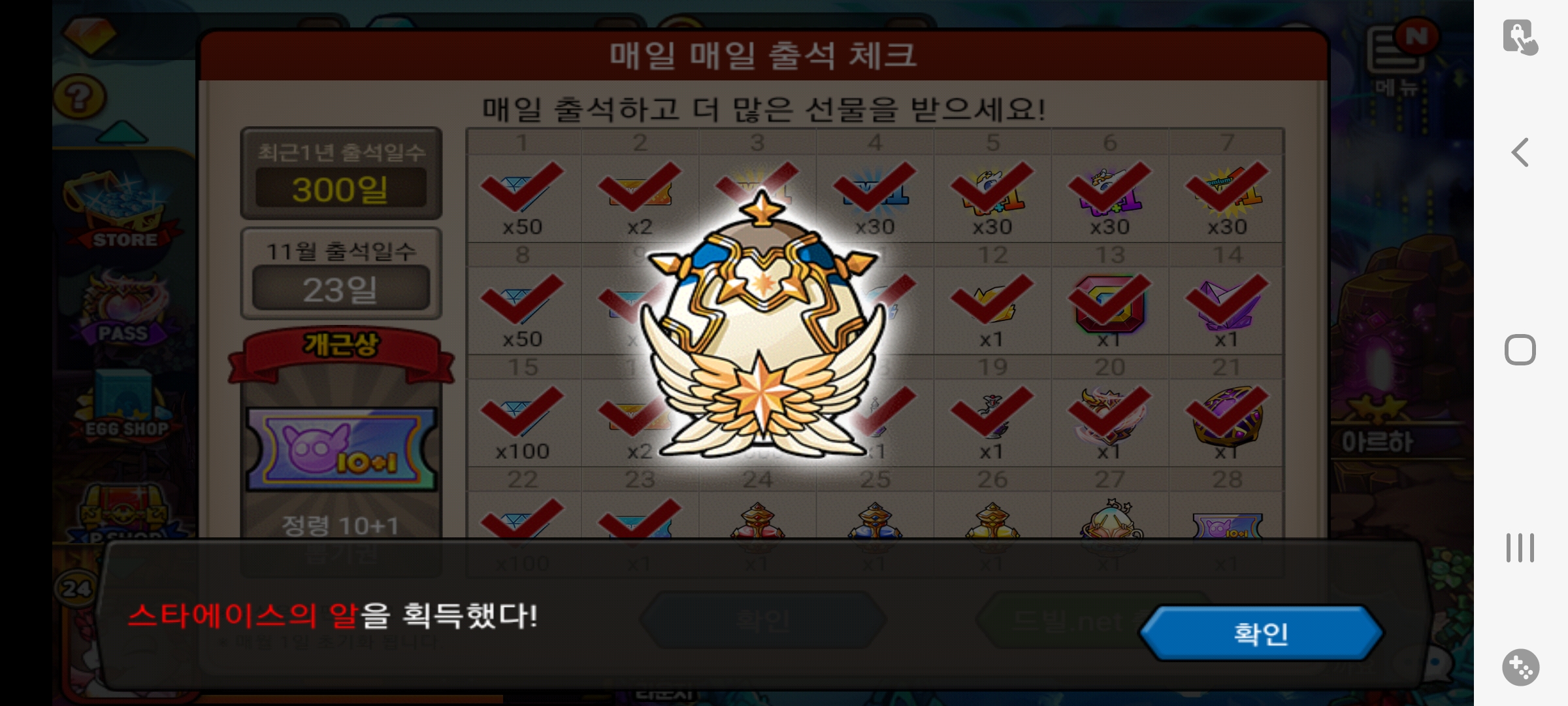The image size is (1568, 706).
Task: Tap the Android back arrow
Action: (1520, 152)
